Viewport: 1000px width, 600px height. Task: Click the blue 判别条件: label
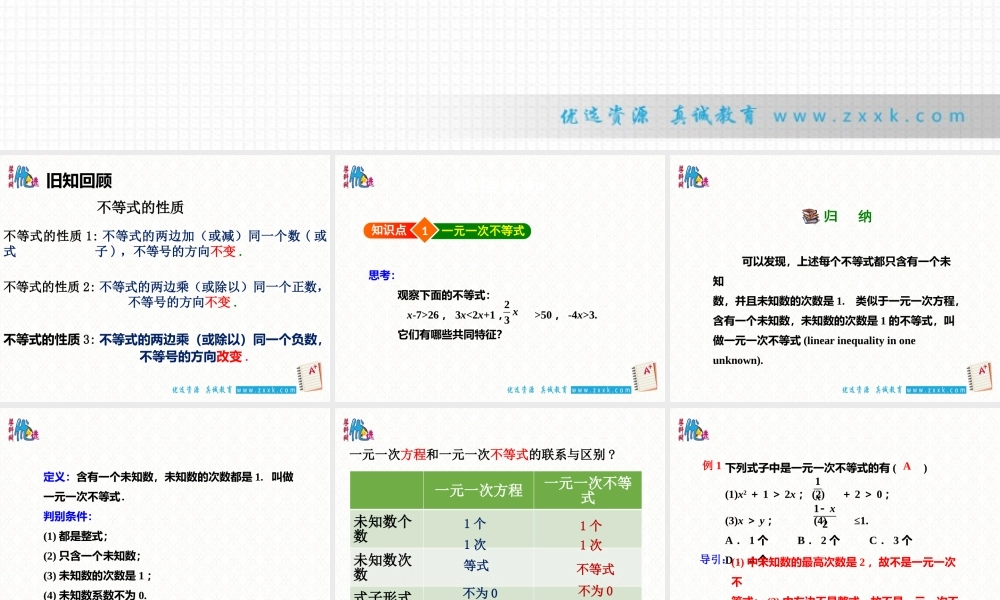click(68, 516)
